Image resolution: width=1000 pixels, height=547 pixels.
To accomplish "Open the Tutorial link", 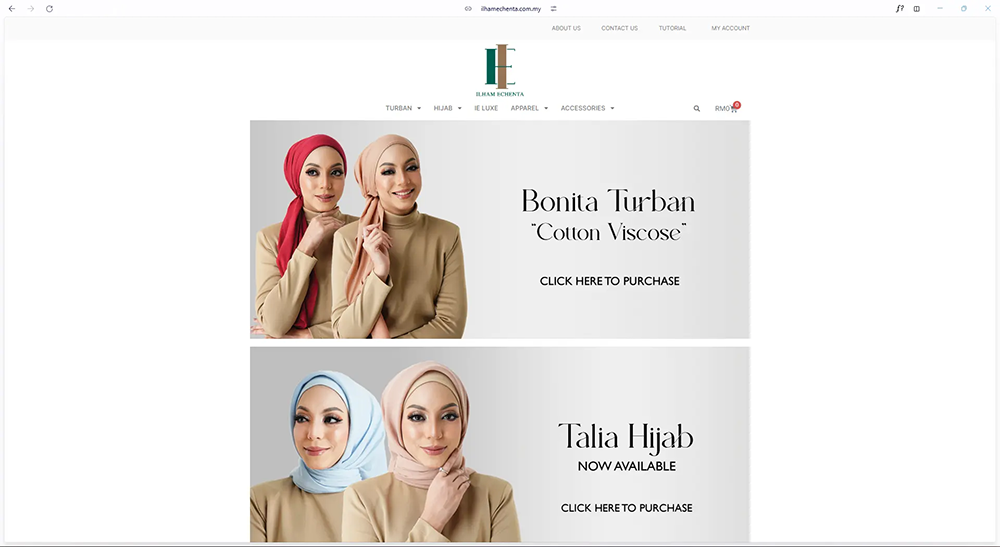I will click(x=672, y=28).
